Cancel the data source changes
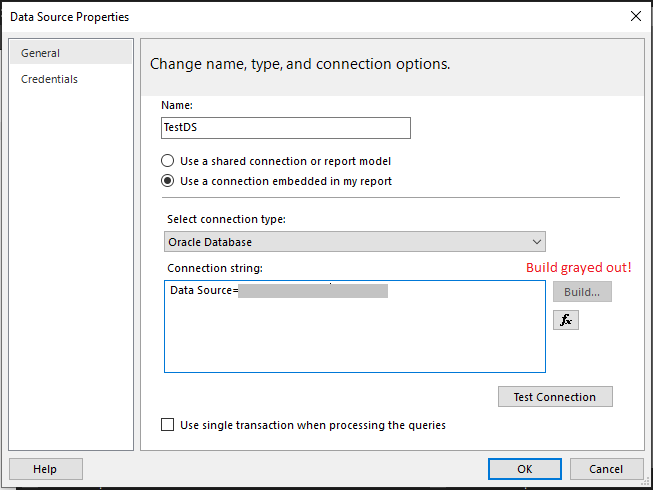This screenshot has height=490, width=653. 606,469
